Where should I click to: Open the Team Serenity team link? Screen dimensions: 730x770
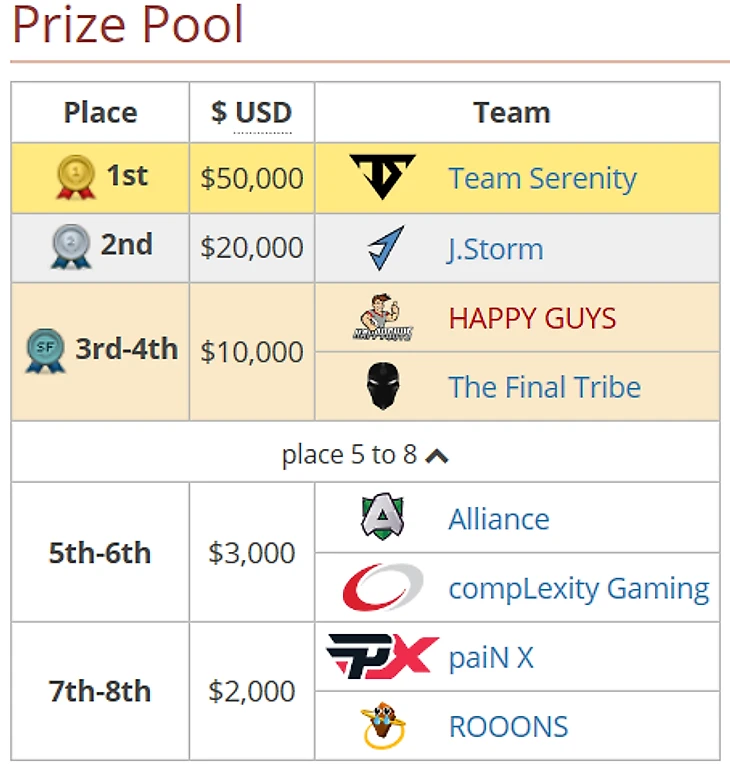(x=542, y=178)
